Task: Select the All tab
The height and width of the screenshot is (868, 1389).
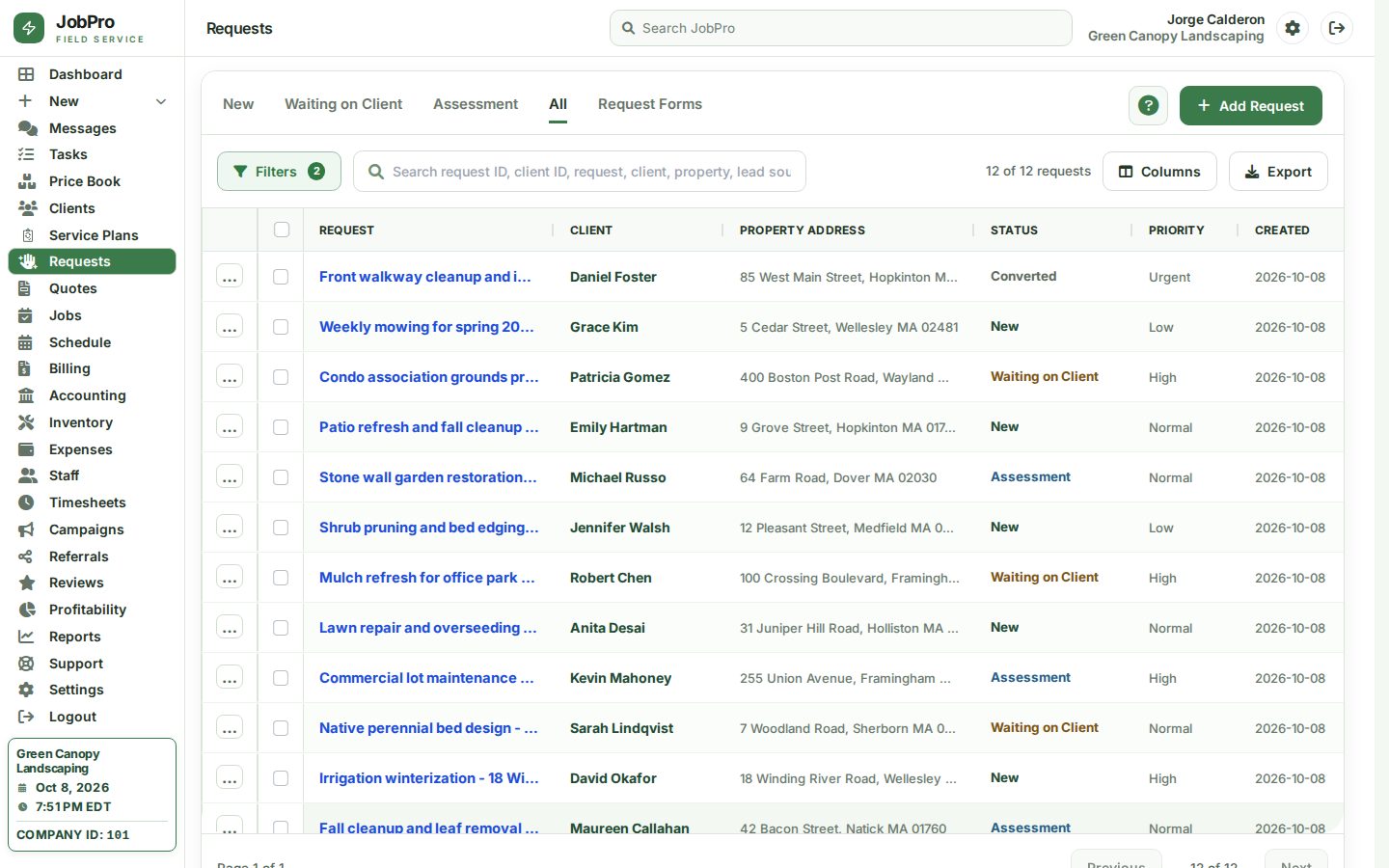Action: point(558,104)
